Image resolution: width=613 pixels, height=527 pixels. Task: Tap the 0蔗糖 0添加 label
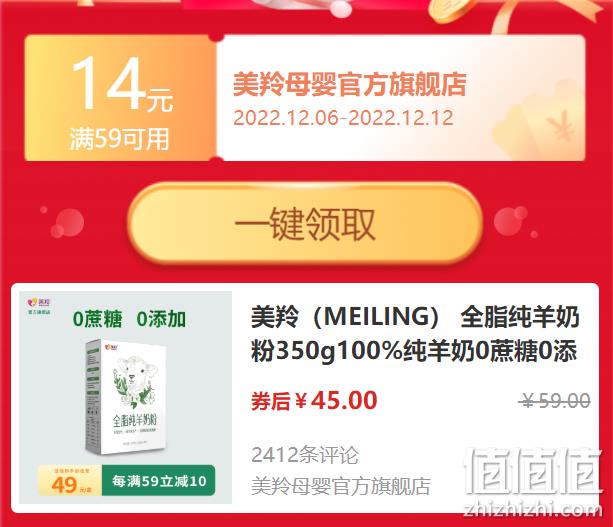point(129,319)
